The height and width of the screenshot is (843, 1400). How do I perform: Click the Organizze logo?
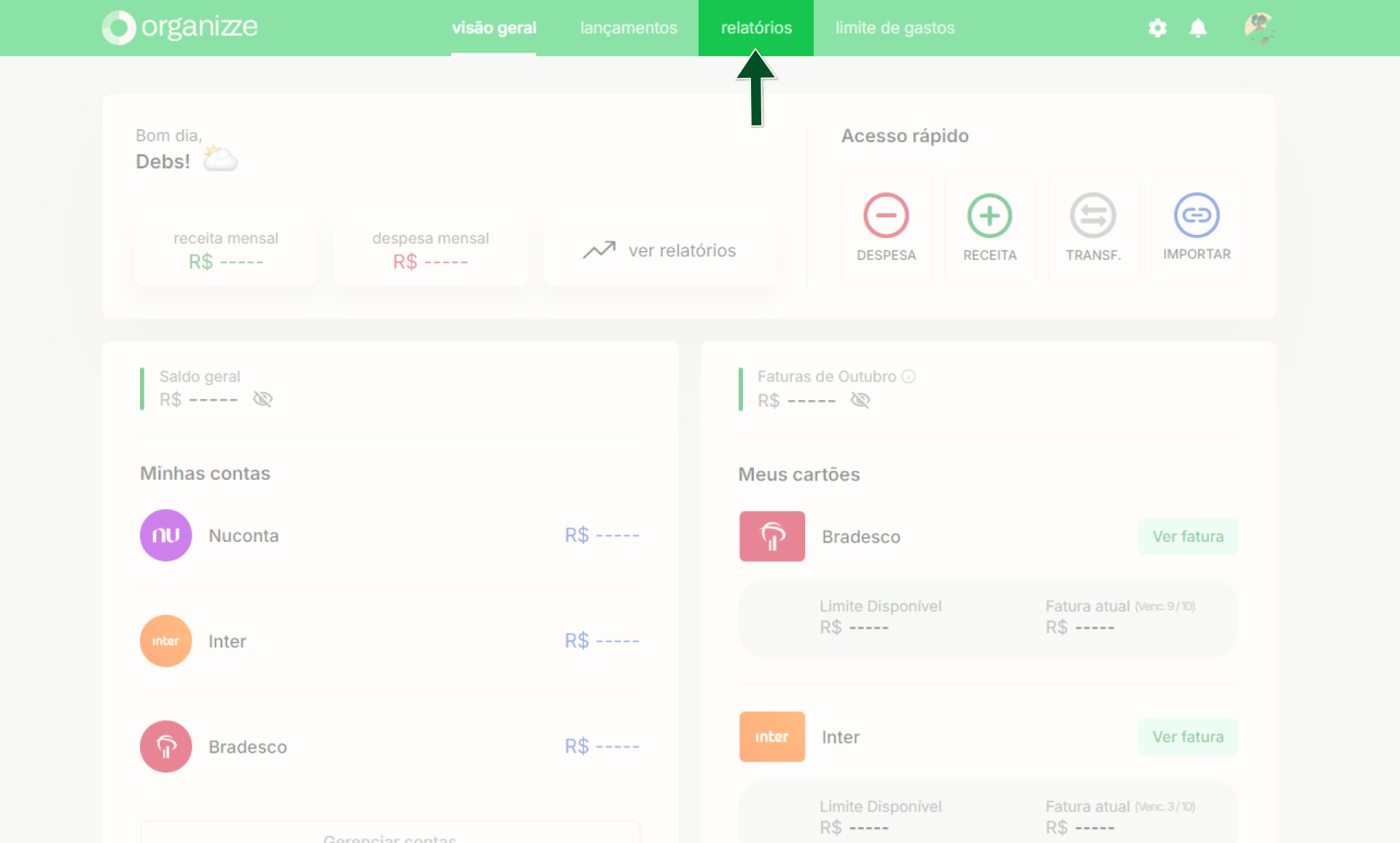(x=180, y=28)
